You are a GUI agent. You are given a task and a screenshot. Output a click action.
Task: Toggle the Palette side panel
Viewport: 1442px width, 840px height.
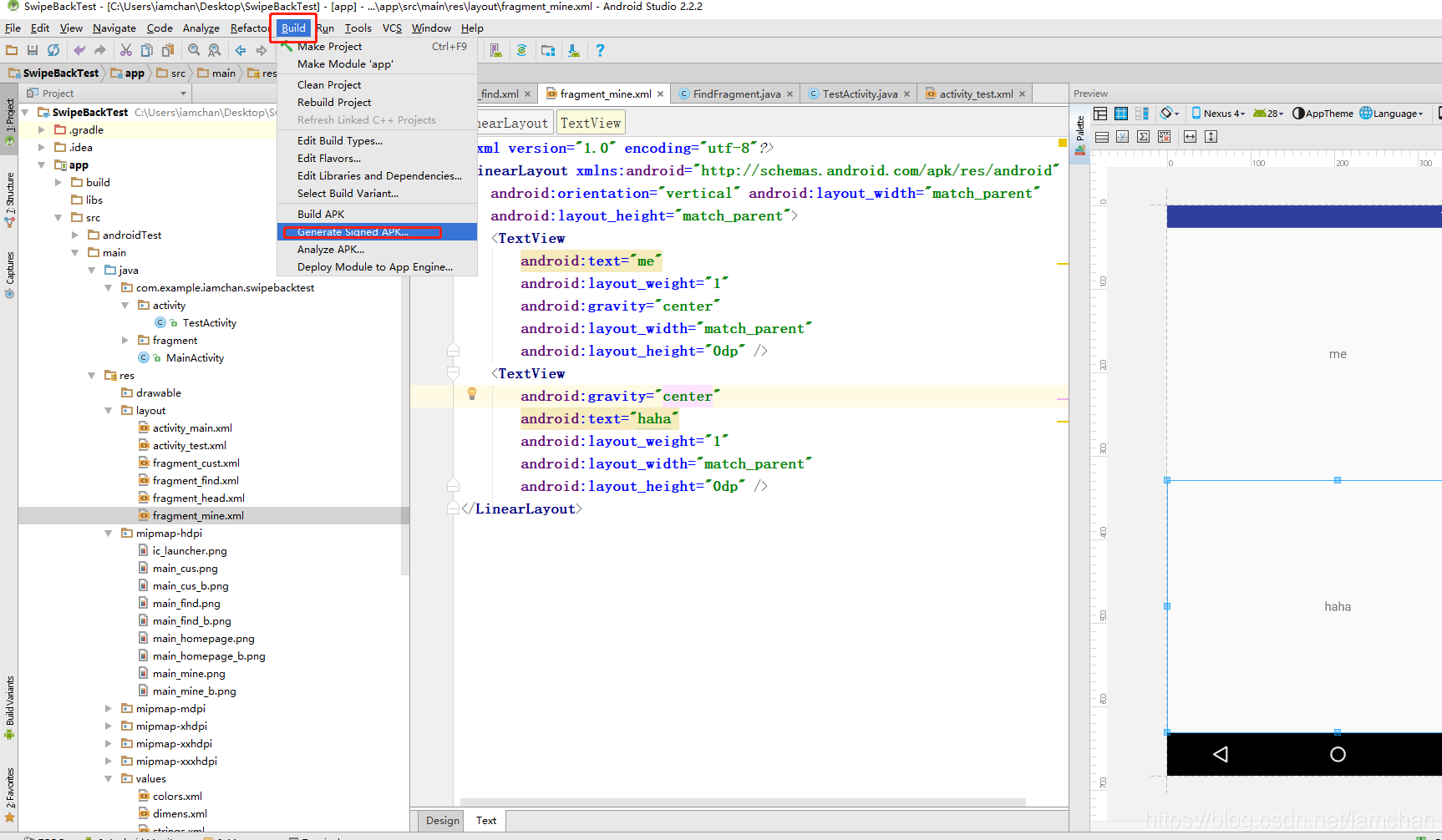tap(1080, 134)
